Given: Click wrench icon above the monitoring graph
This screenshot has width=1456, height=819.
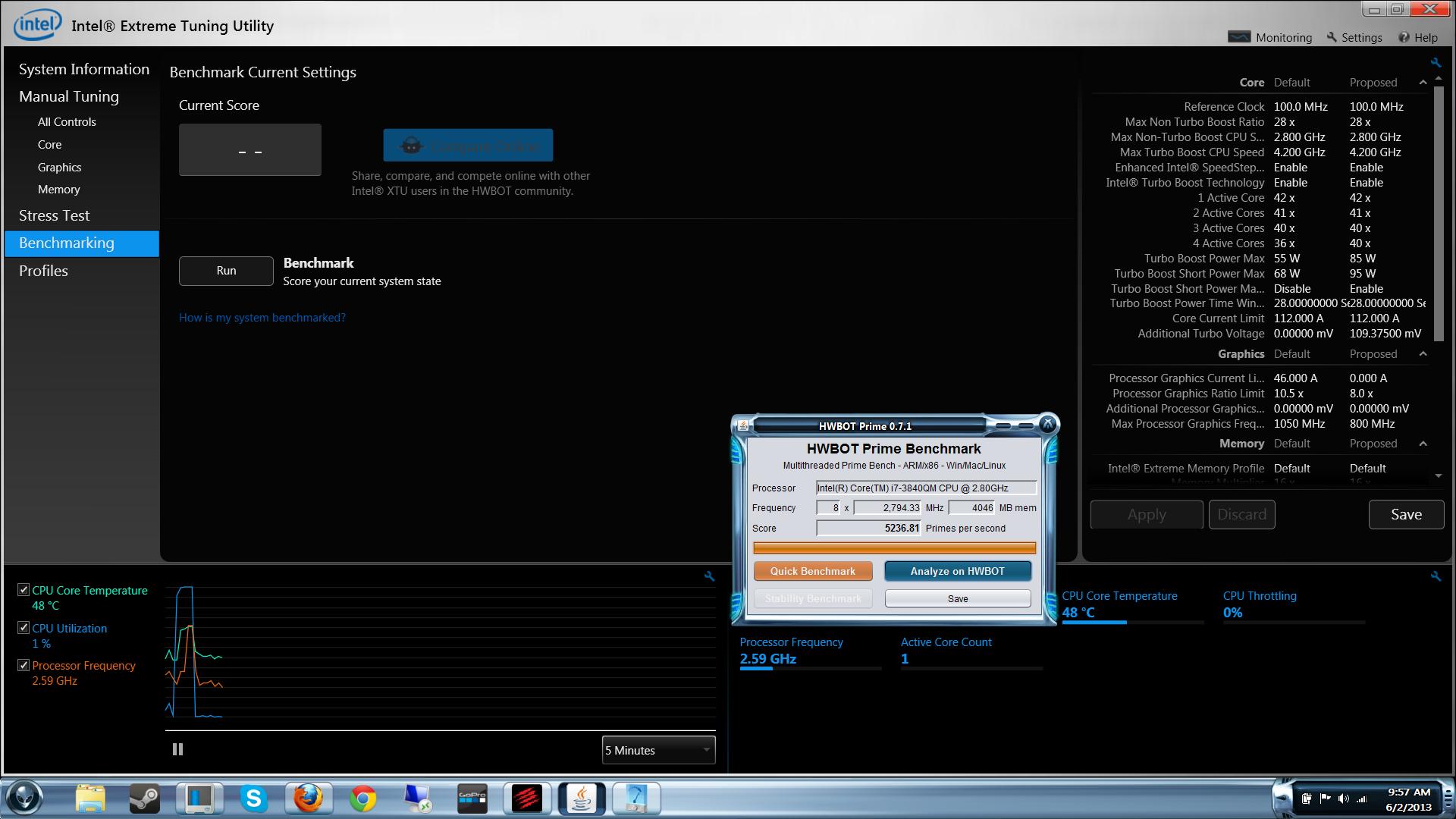Looking at the screenshot, I should click(709, 576).
